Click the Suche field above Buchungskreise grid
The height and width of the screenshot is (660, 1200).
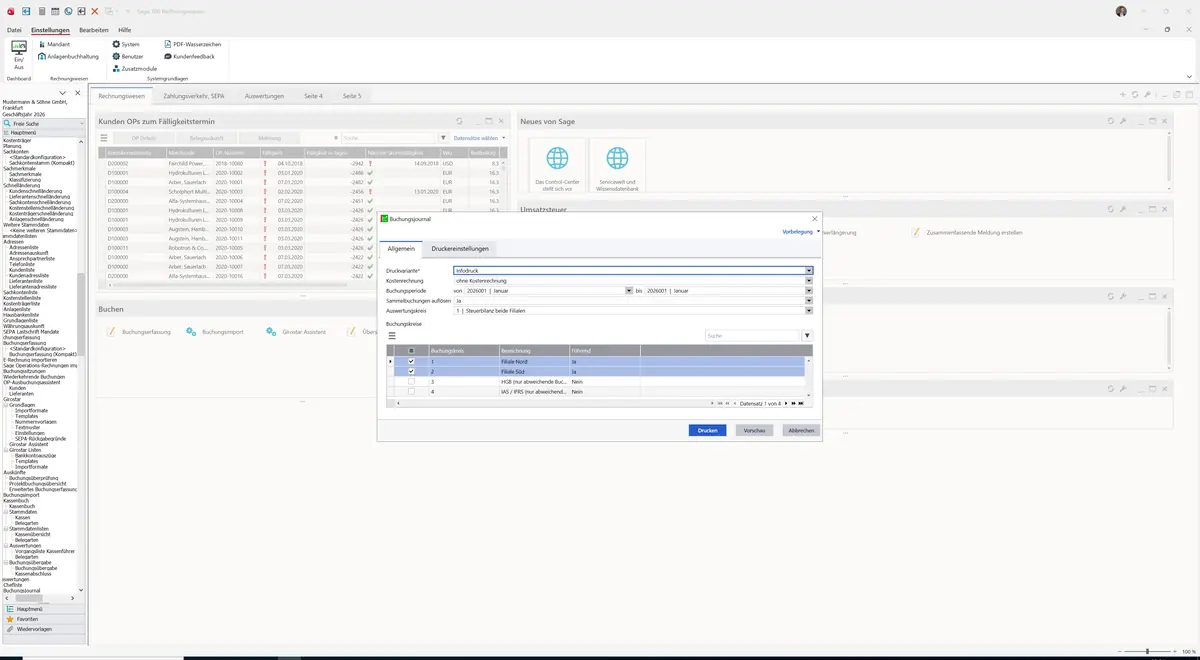(750, 336)
